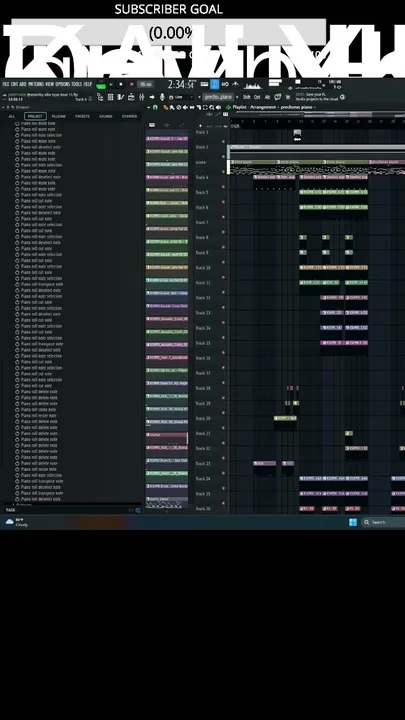
Task: Select the playlist Slip tool
Action: point(192,107)
